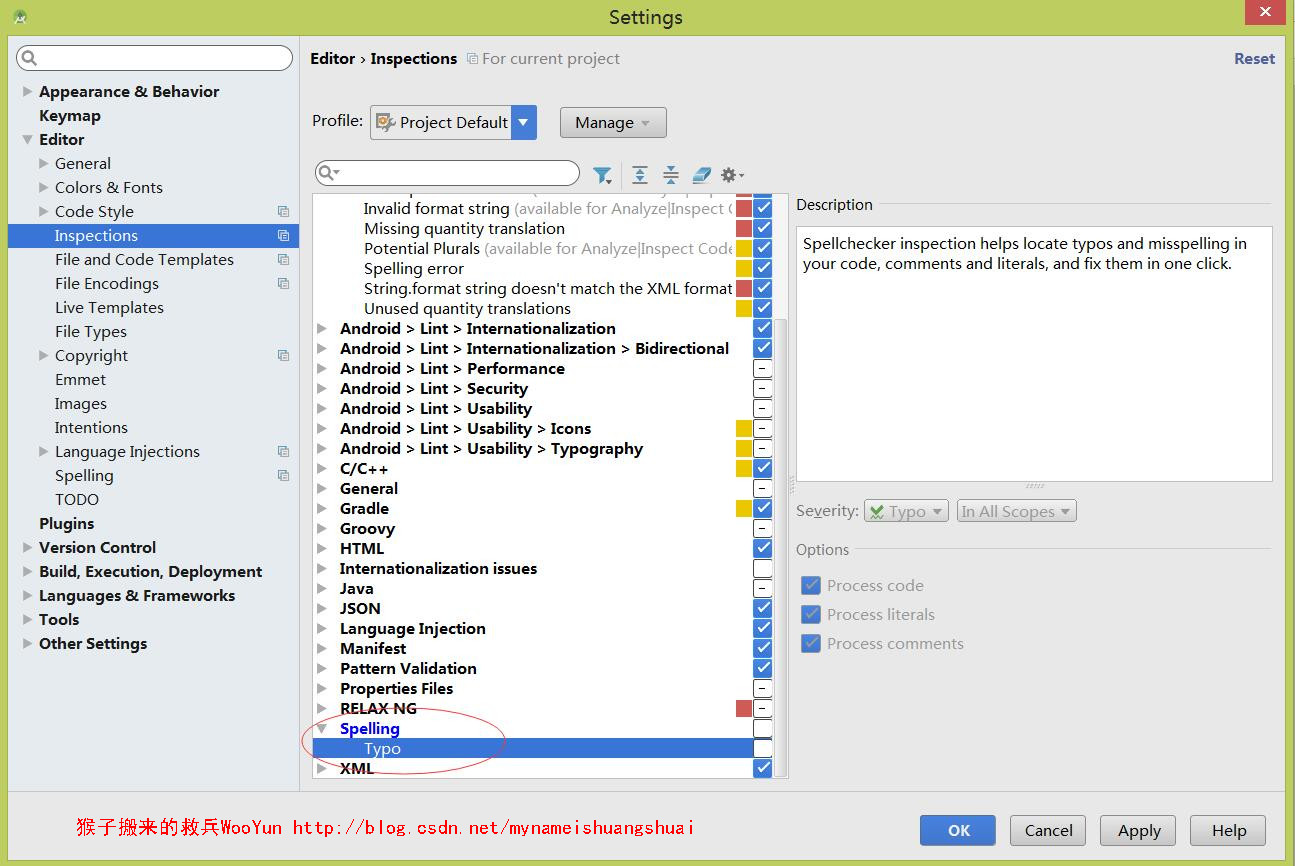Open the Project Default profile dropdown

click(453, 122)
